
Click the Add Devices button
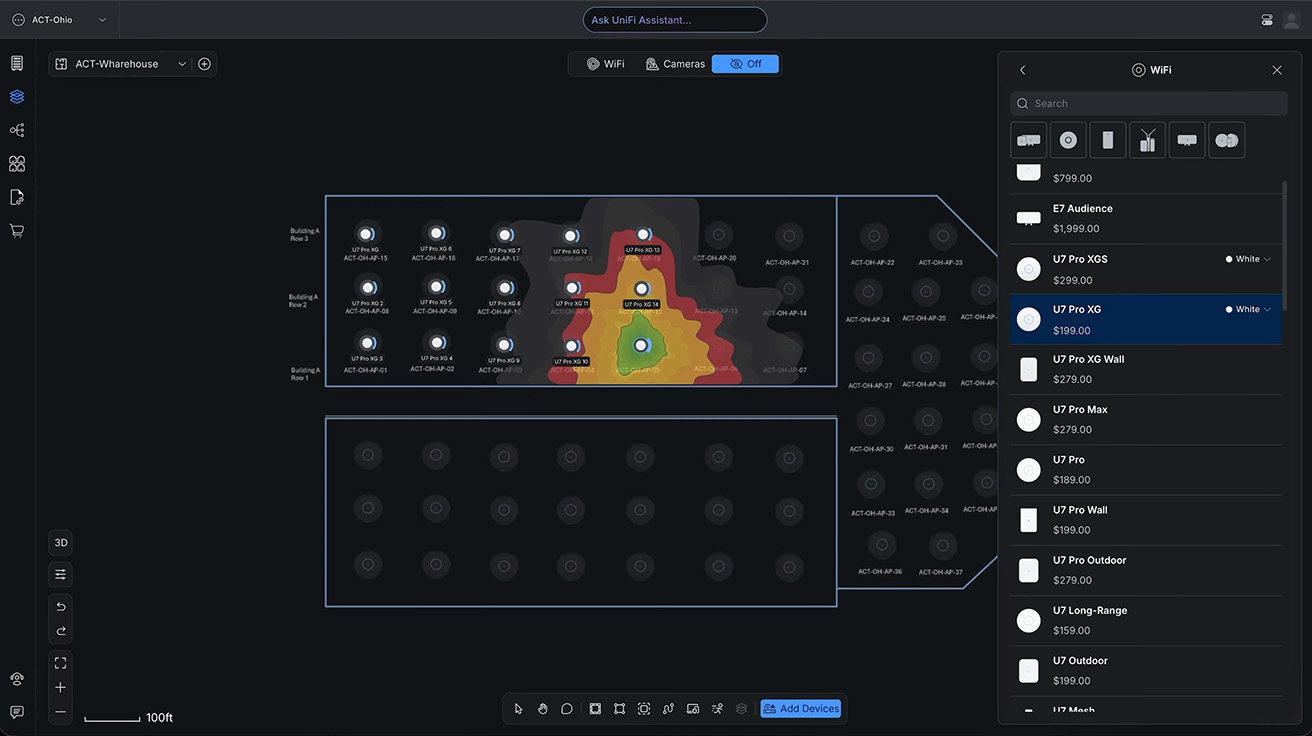801,709
